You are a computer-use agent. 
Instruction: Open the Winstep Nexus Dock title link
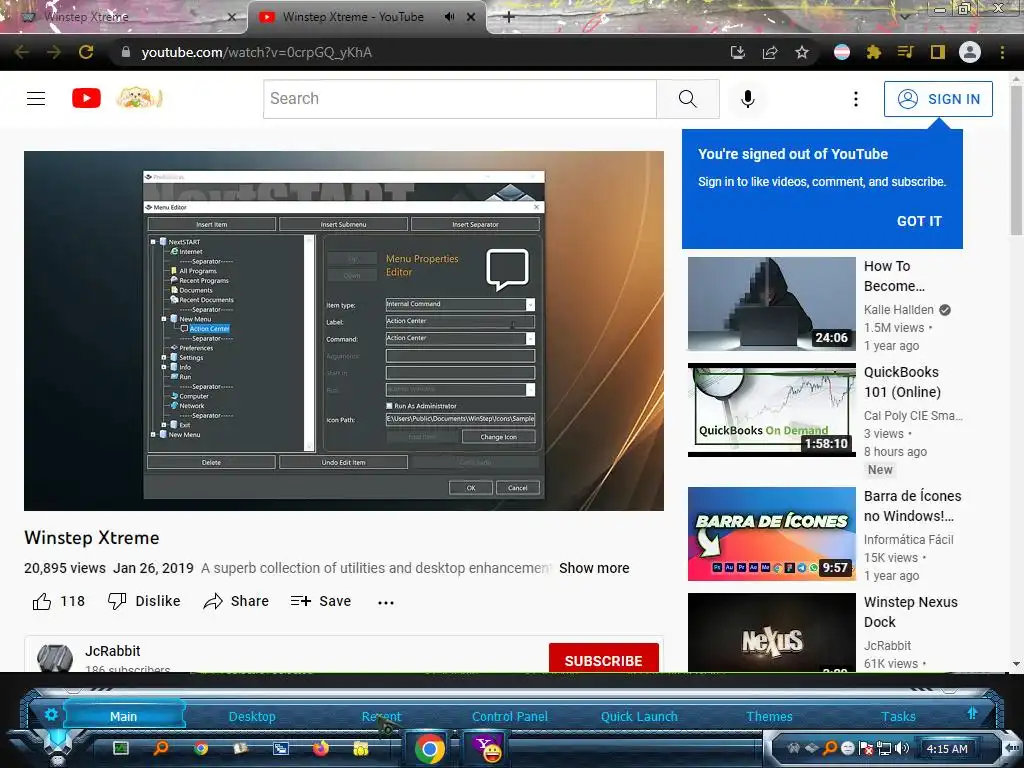point(910,612)
